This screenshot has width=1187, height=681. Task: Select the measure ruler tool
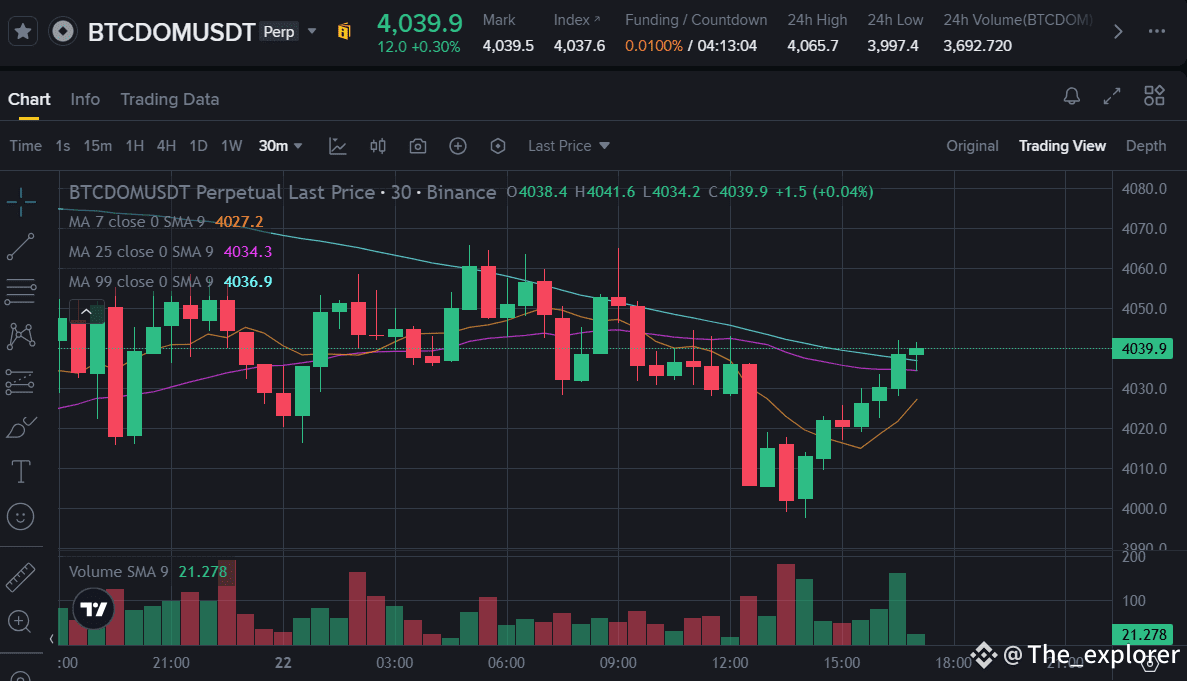tap(21, 576)
